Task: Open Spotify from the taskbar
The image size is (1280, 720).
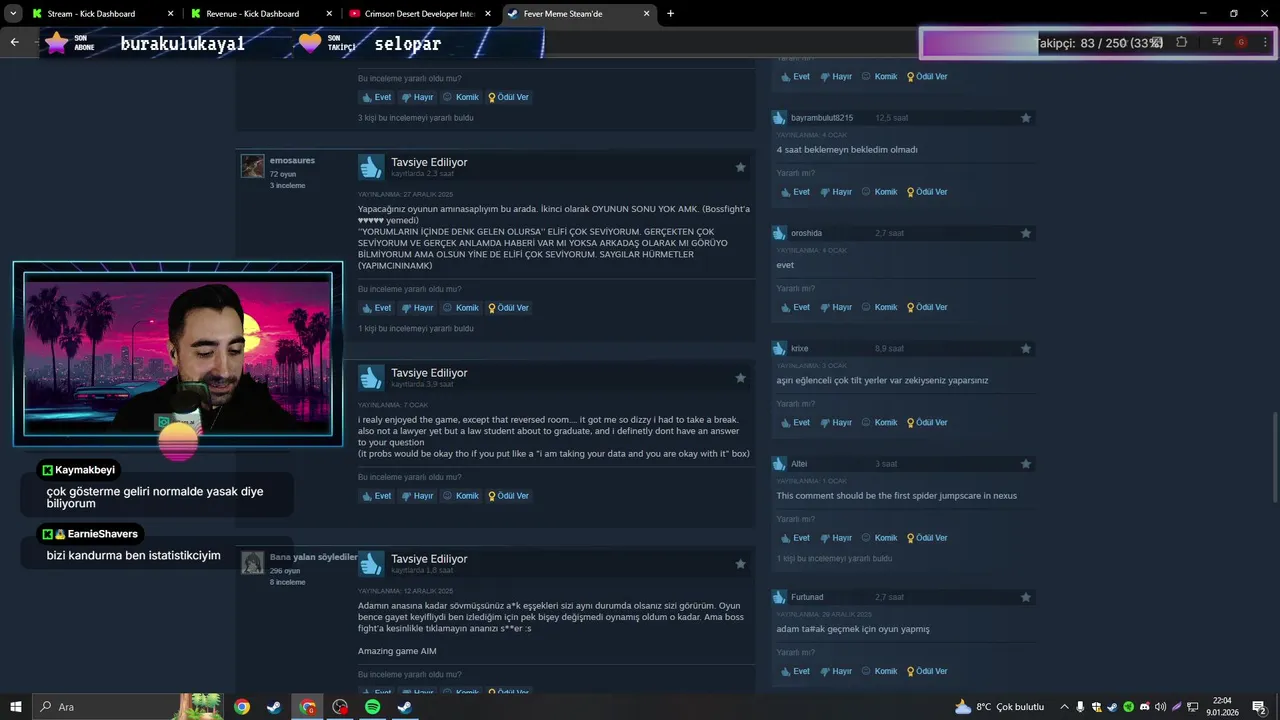Action: [x=373, y=707]
